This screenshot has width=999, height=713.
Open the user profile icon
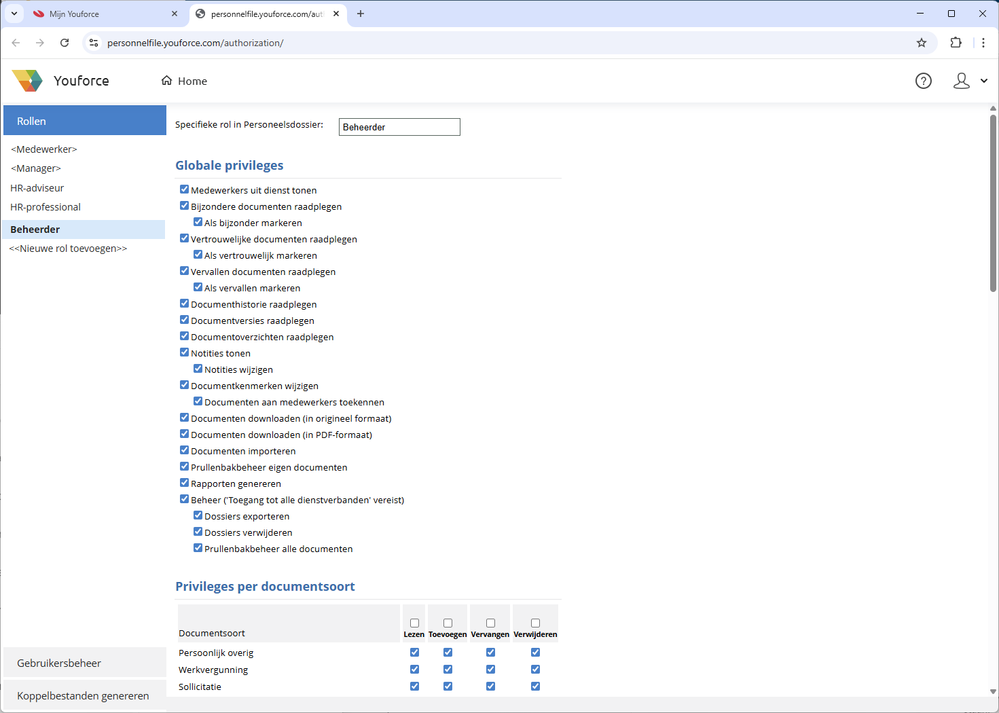[961, 81]
